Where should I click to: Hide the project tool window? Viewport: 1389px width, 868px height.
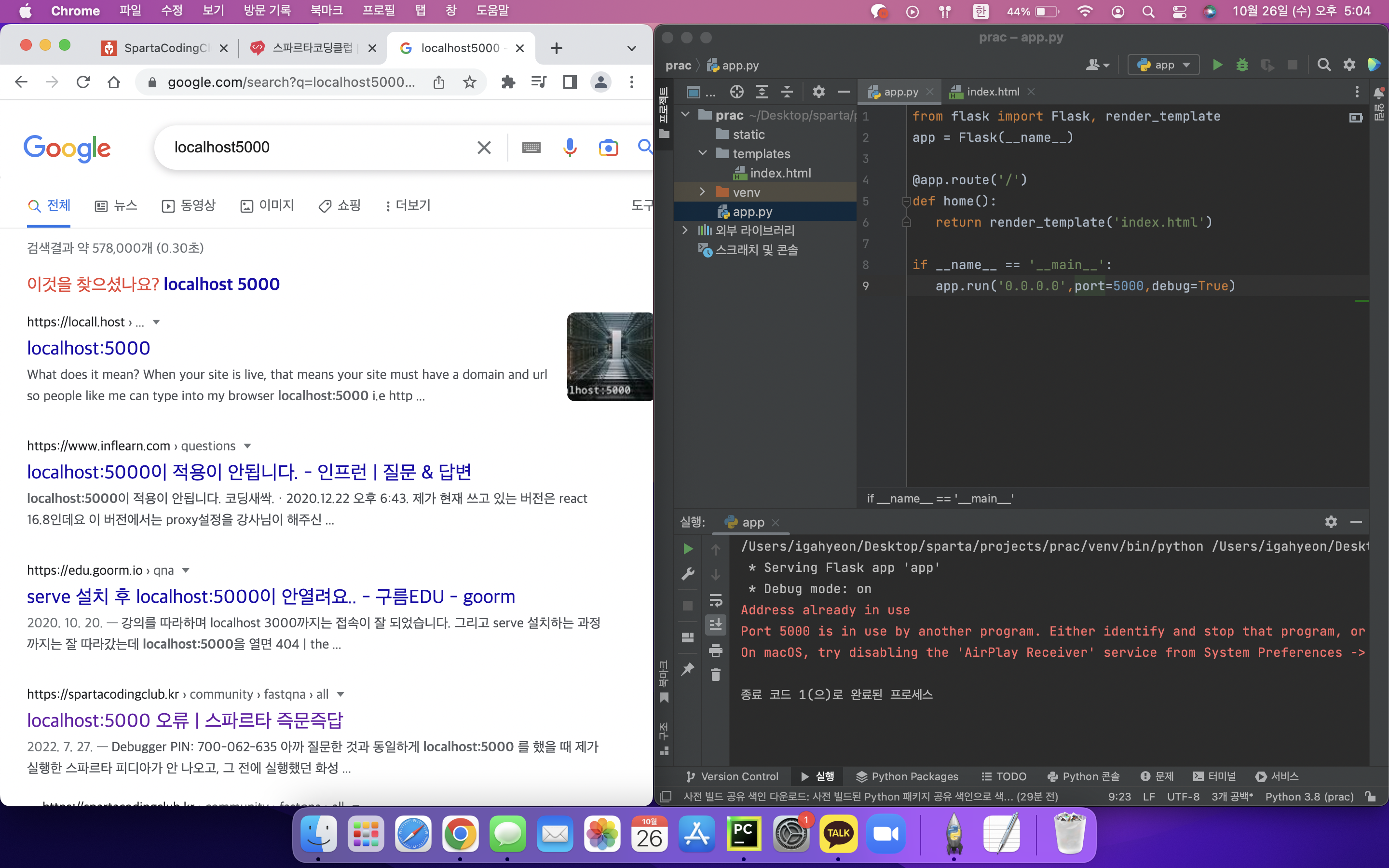point(843,92)
